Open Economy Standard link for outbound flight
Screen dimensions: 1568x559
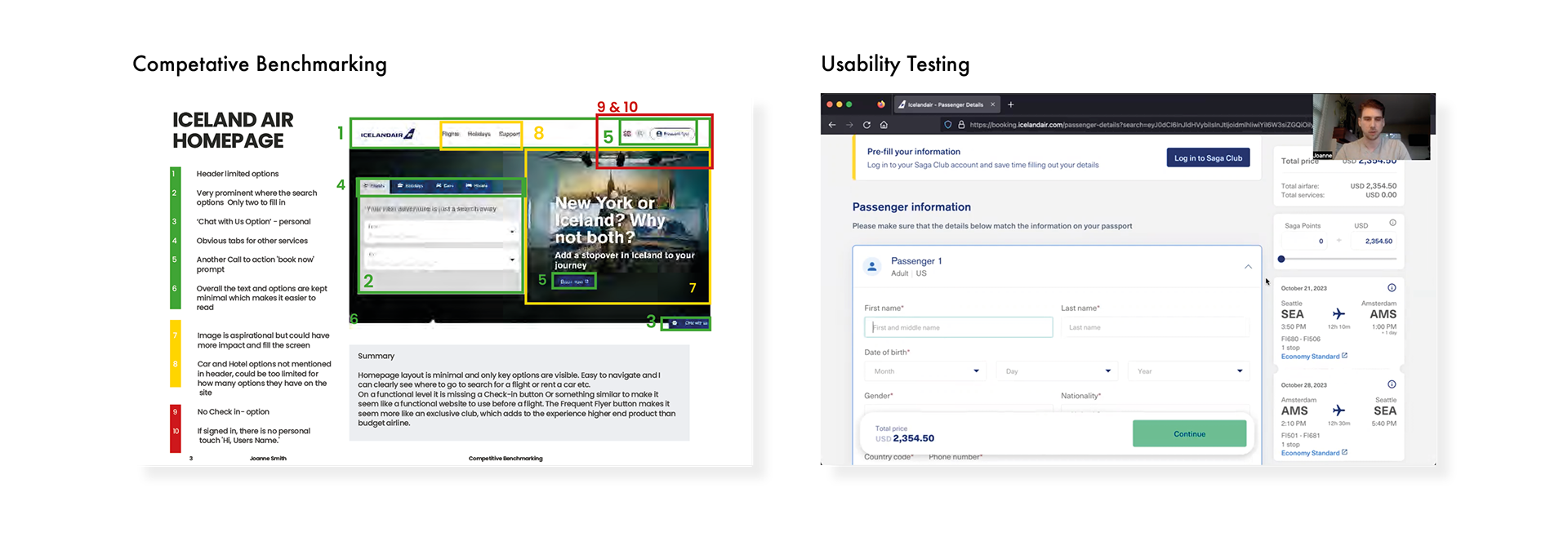(x=1314, y=357)
